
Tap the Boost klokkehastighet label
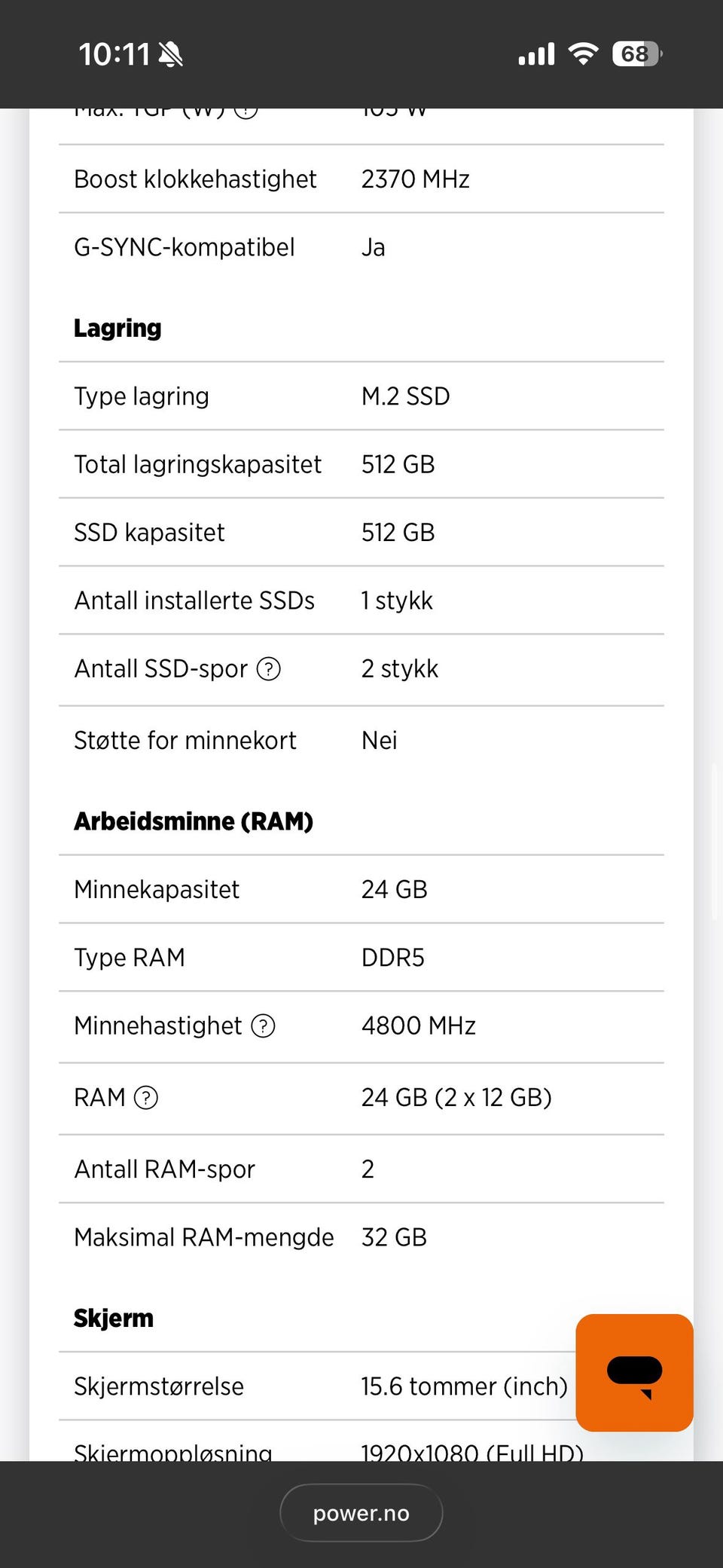click(195, 179)
